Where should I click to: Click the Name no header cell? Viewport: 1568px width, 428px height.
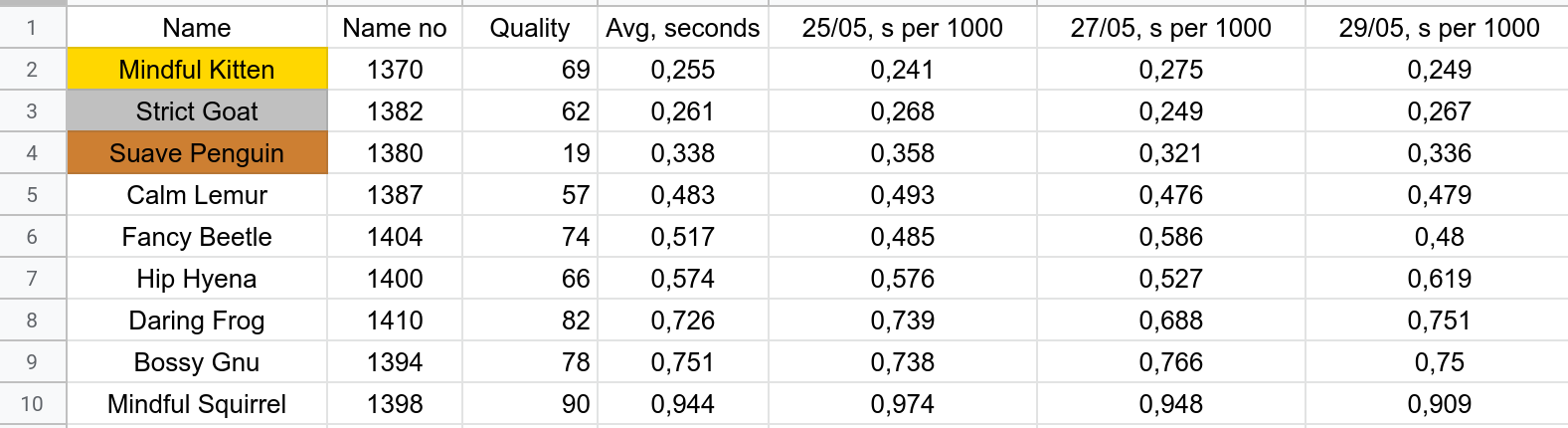click(x=395, y=28)
